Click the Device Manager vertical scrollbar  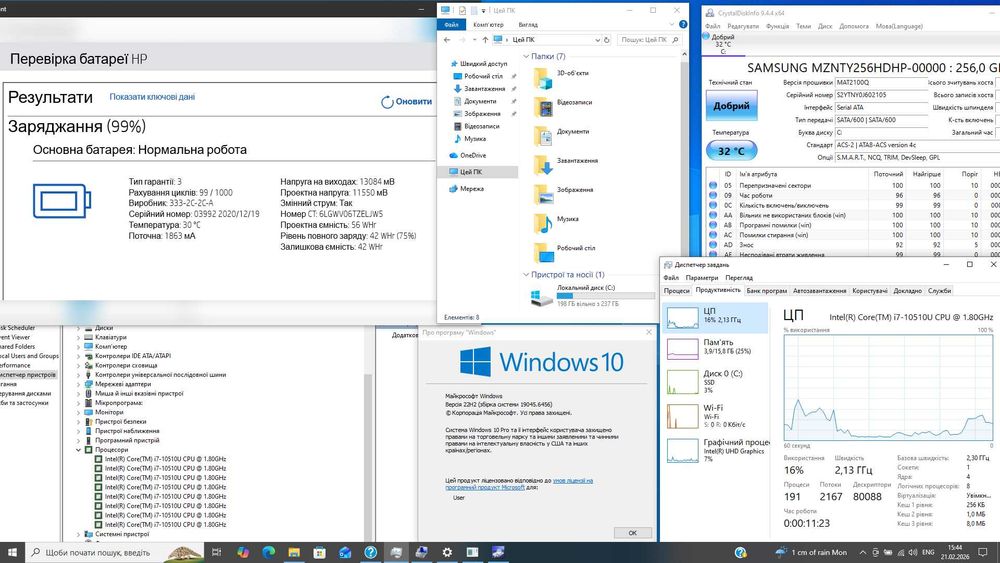pyautogui.click(x=368, y=434)
